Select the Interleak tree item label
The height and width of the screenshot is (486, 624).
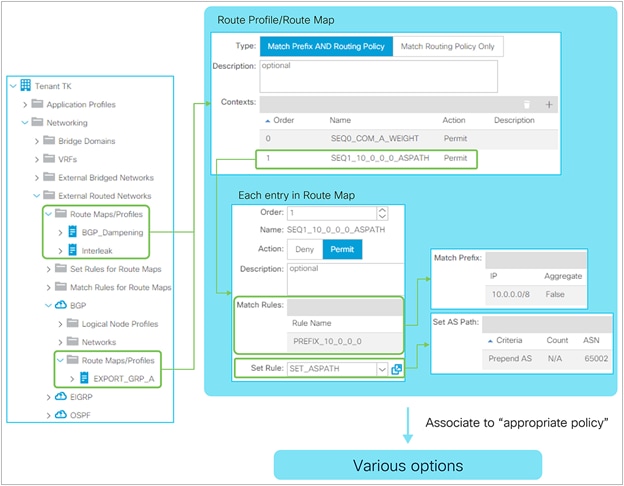(97, 251)
